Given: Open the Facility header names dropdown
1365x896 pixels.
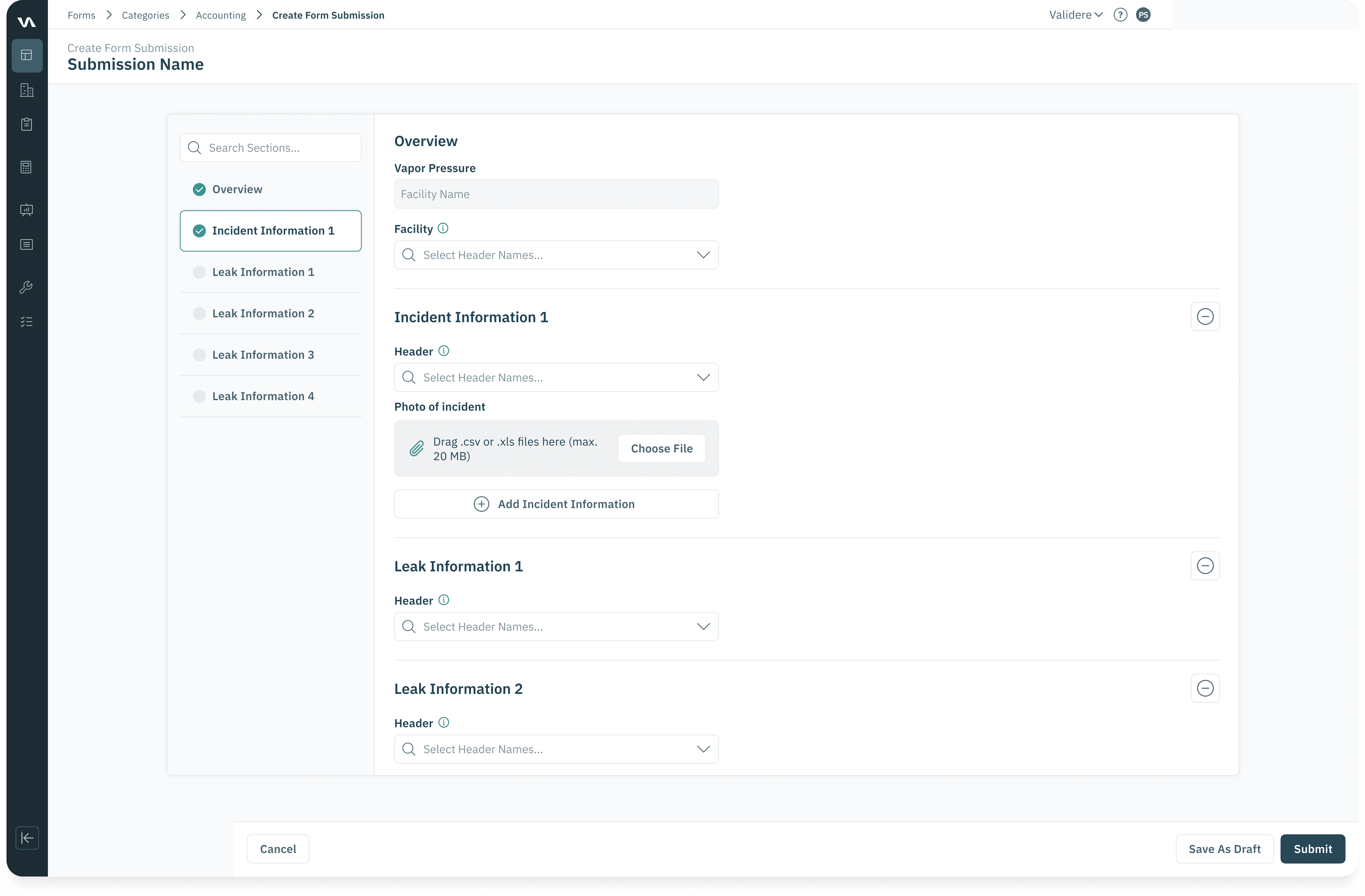Looking at the screenshot, I should tap(556, 255).
